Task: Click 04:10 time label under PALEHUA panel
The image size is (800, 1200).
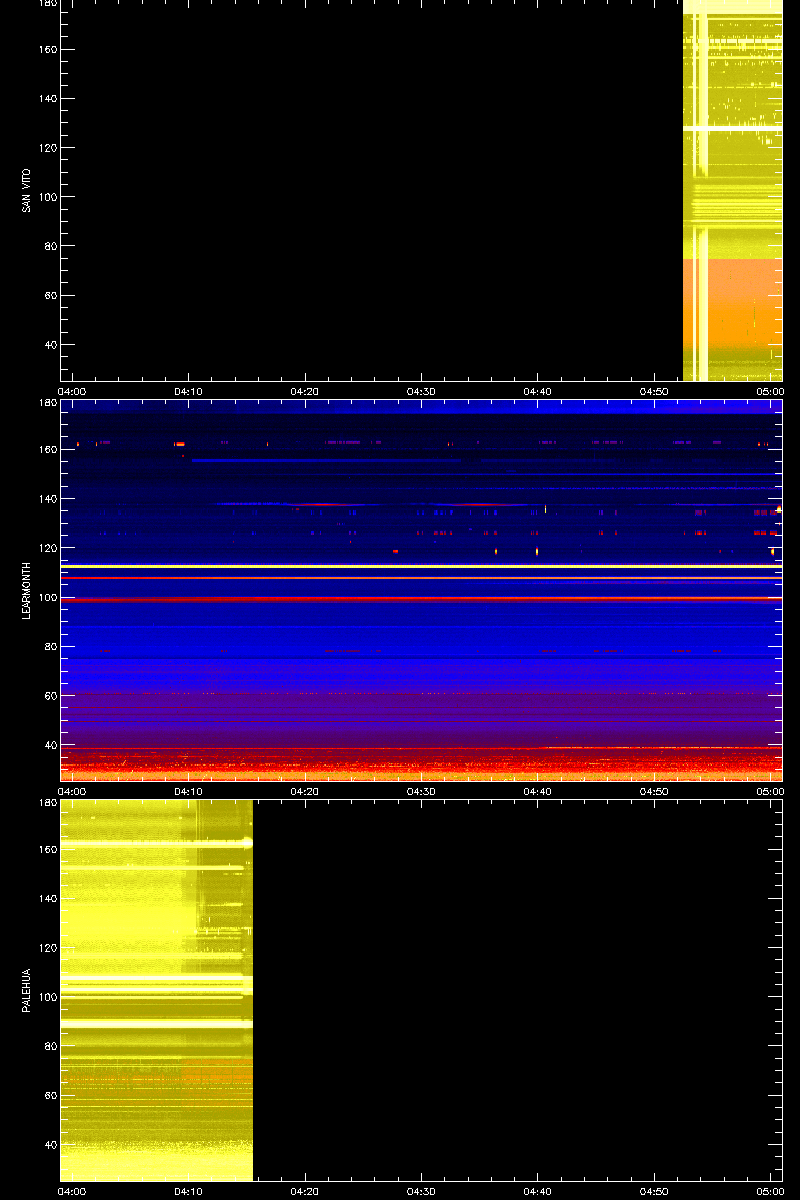Action: [x=189, y=1191]
